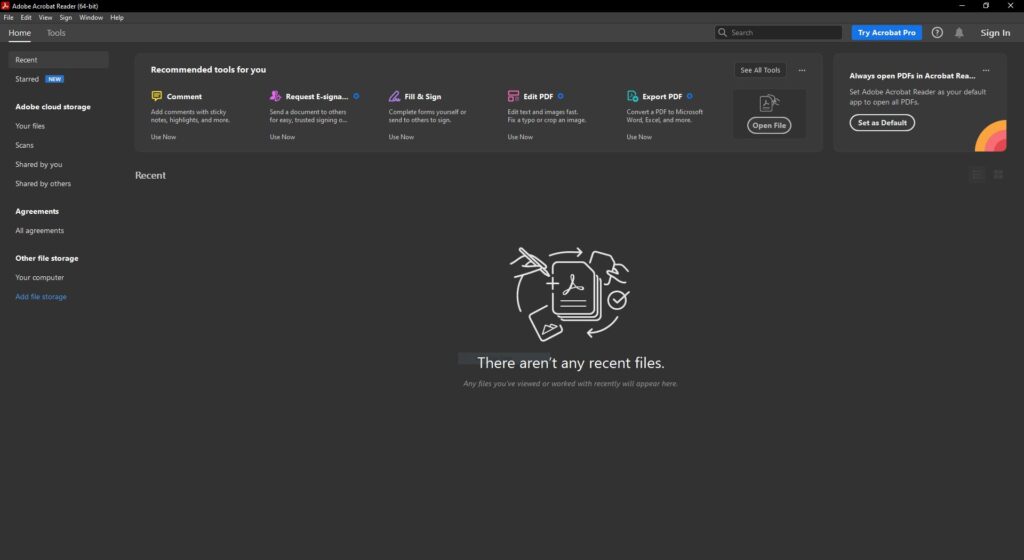Screen dimensions: 1024x560
Task: Click Sign In
Action: coord(995,33)
